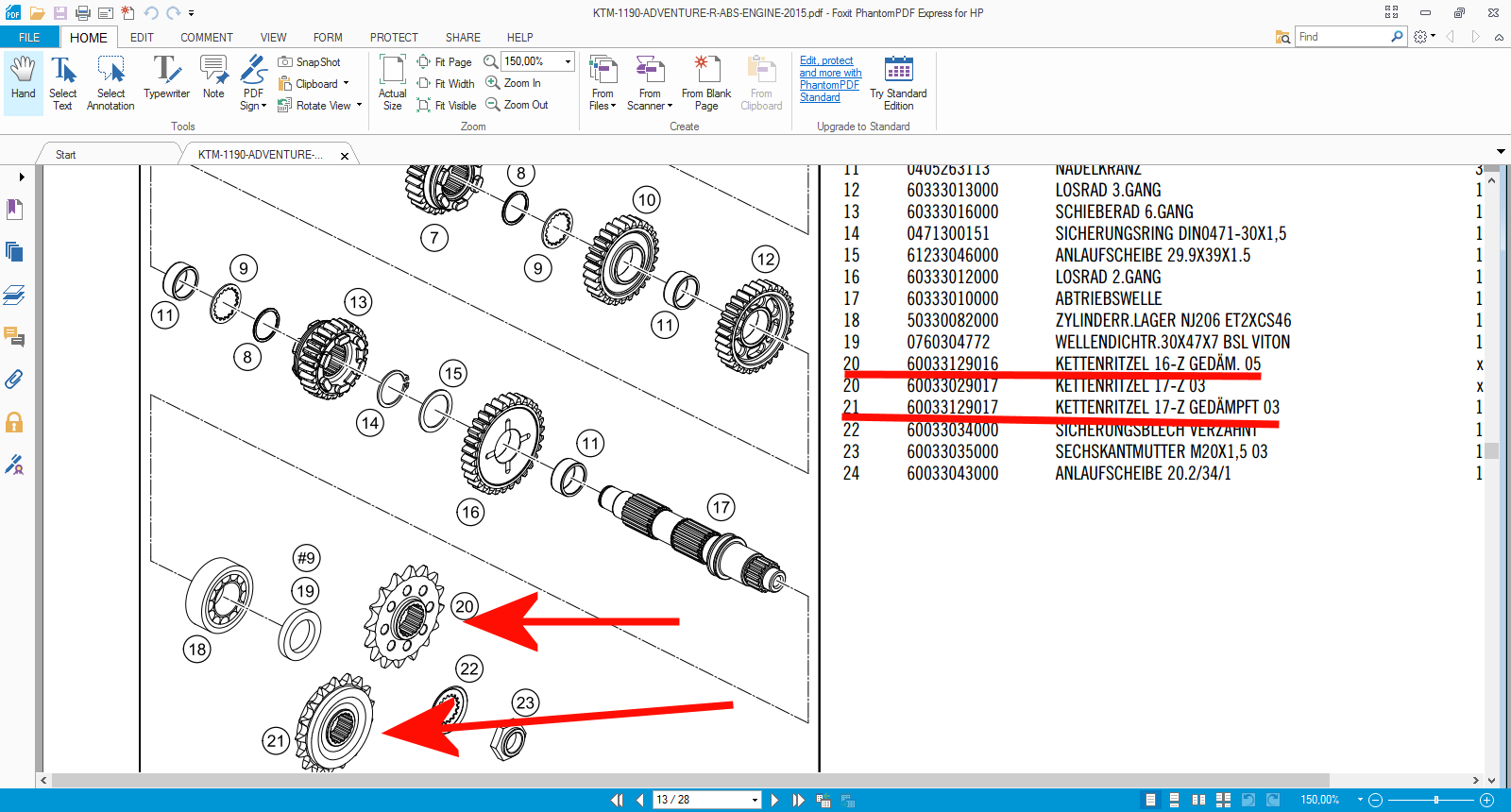Expand the Rotate View dropdown

click(359, 106)
